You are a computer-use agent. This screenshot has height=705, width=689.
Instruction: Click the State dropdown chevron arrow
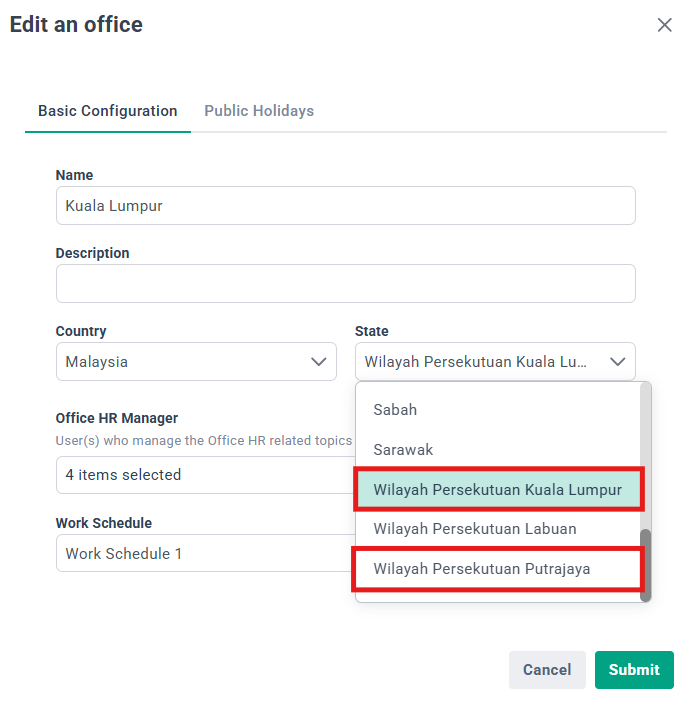pyautogui.click(x=618, y=362)
